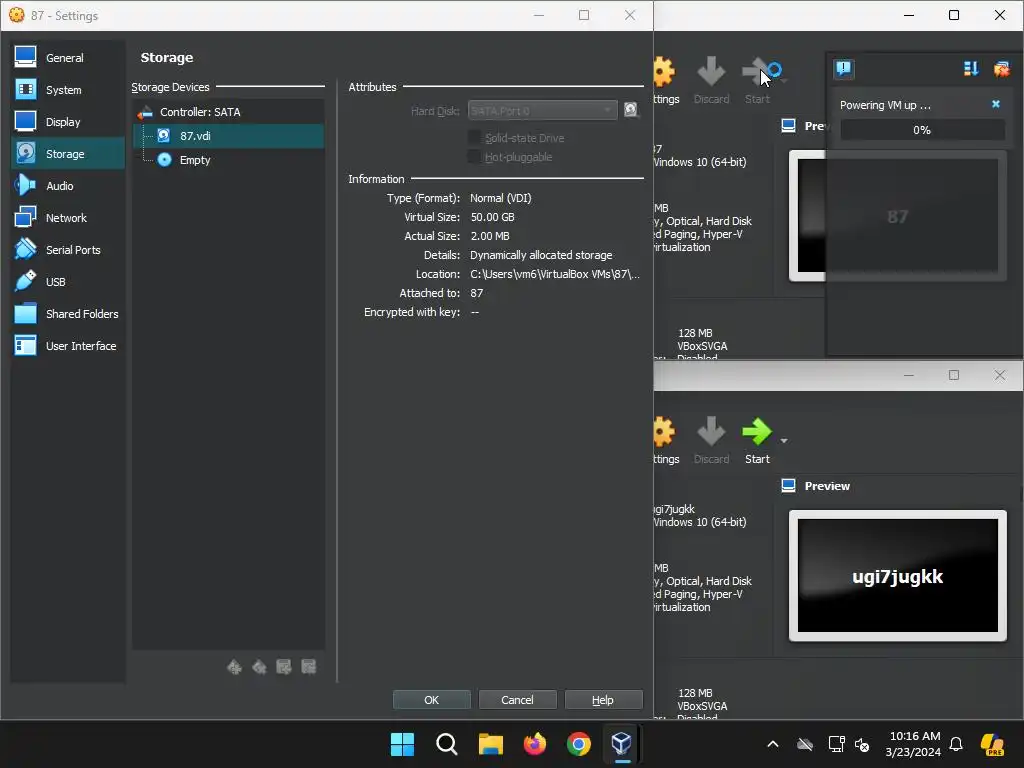Click the VirtualBox taskbar icon
Viewport: 1024px width, 768px height.
pos(622,744)
